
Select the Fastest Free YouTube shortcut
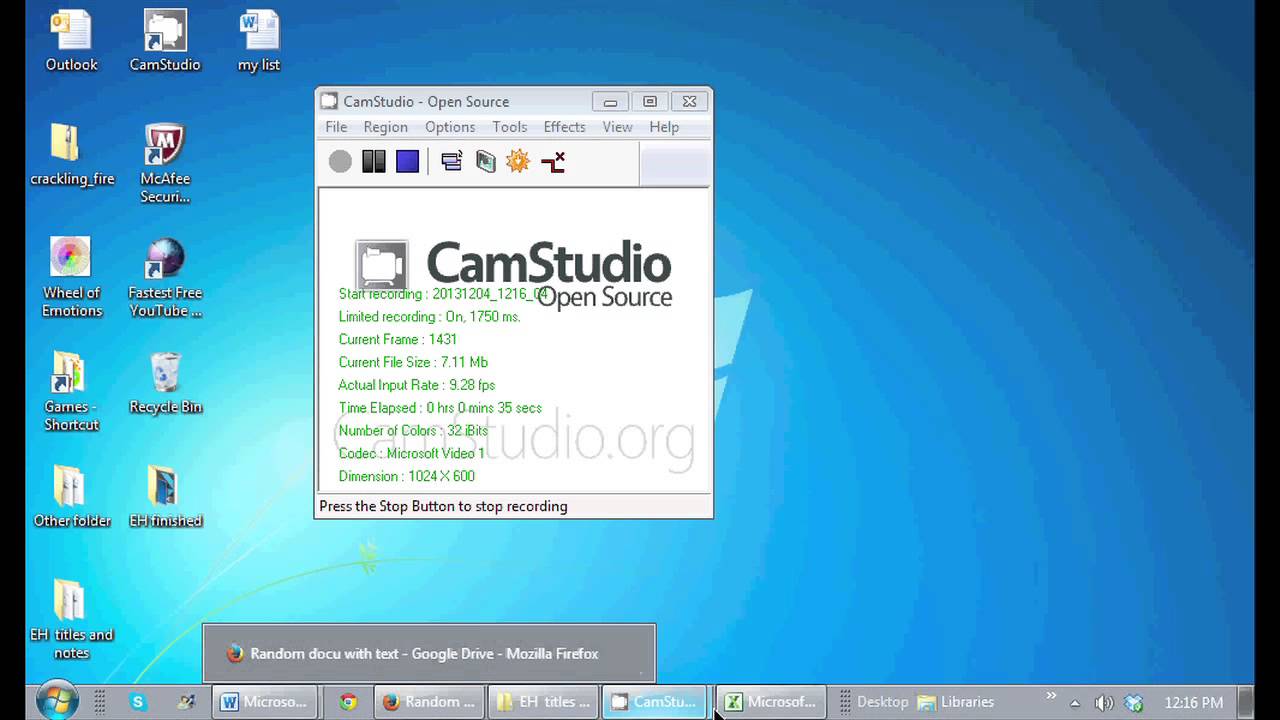click(x=165, y=277)
